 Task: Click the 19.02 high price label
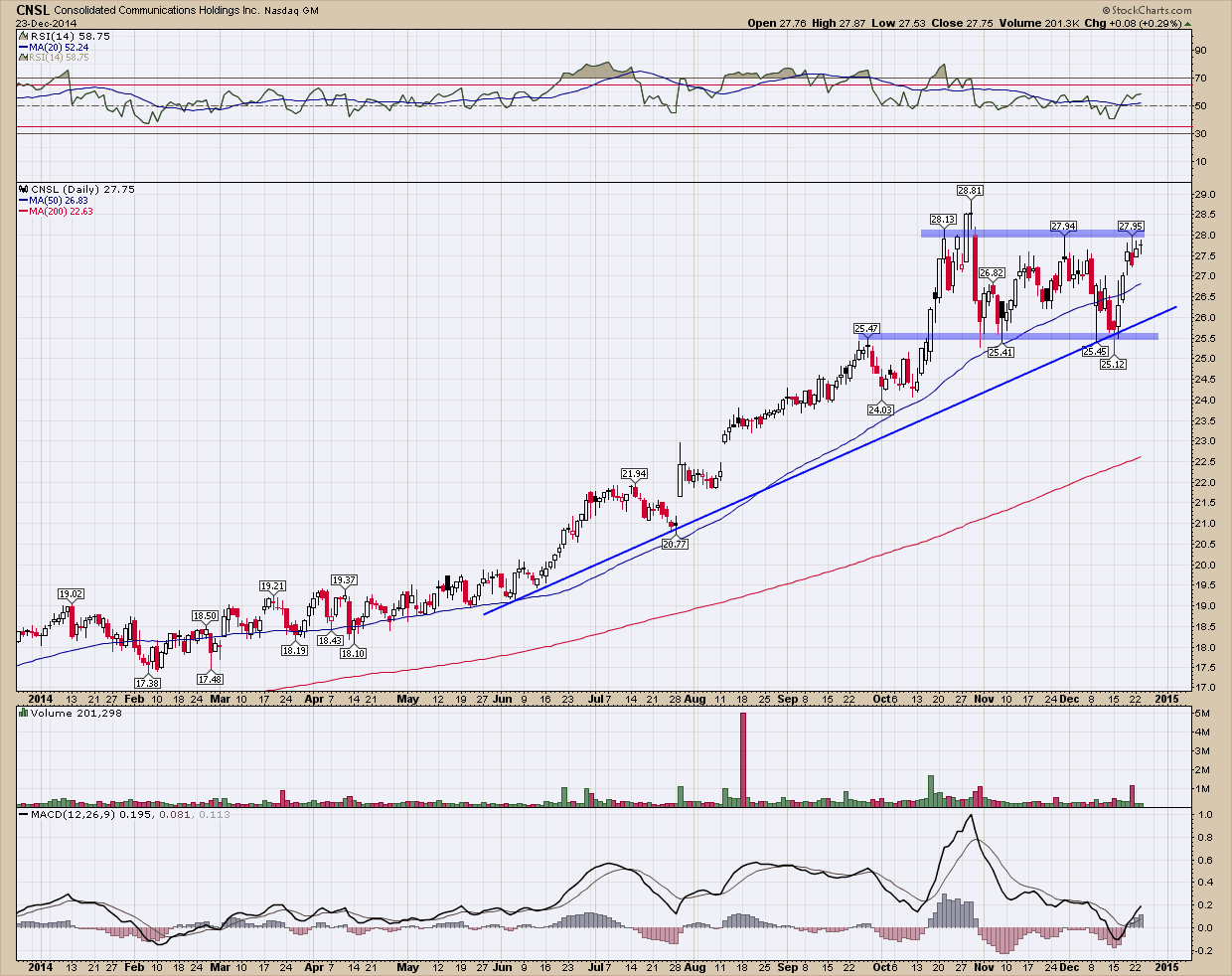71,593
